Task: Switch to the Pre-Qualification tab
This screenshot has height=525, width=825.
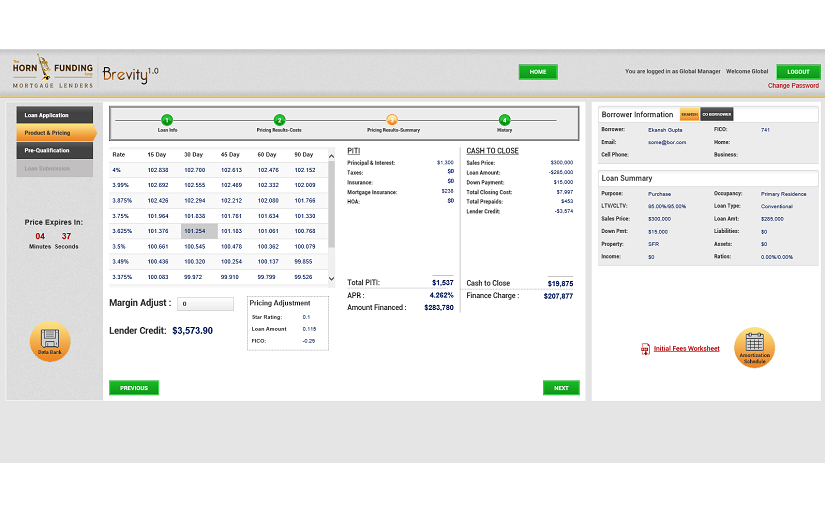Action: point(55,150)
